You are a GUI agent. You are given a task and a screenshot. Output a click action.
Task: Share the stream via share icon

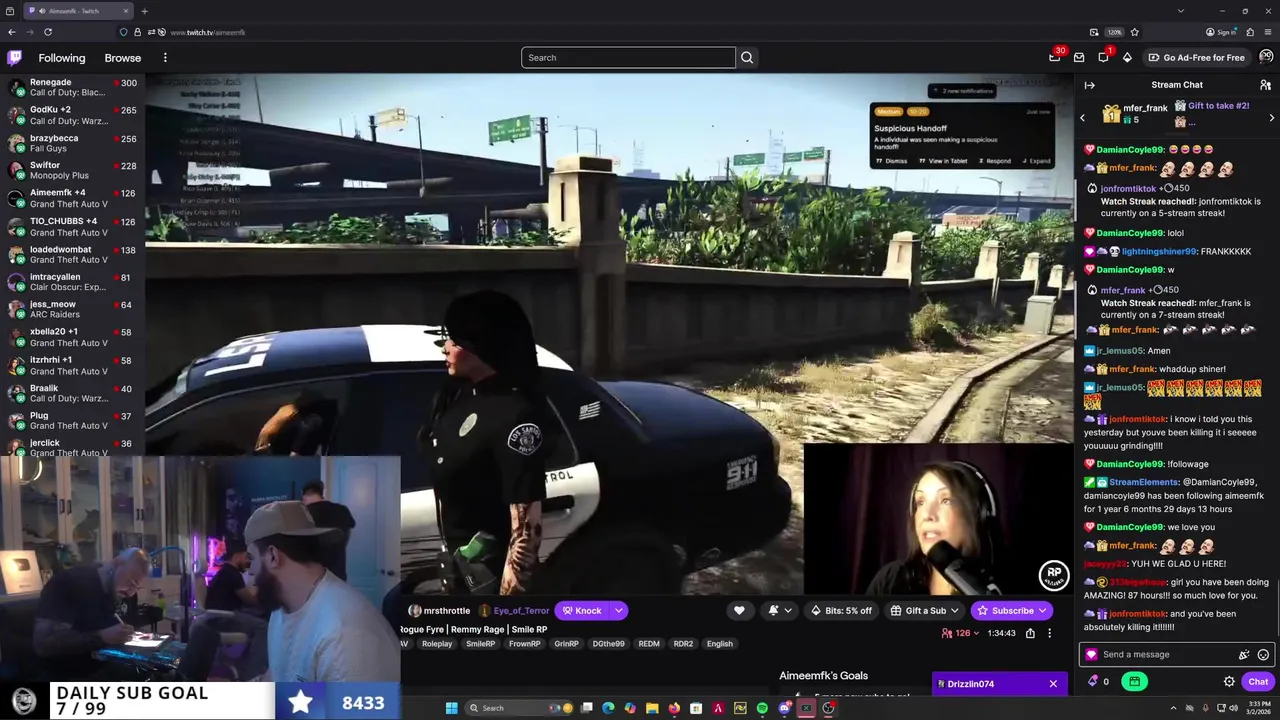click(x=1030, y=633)
